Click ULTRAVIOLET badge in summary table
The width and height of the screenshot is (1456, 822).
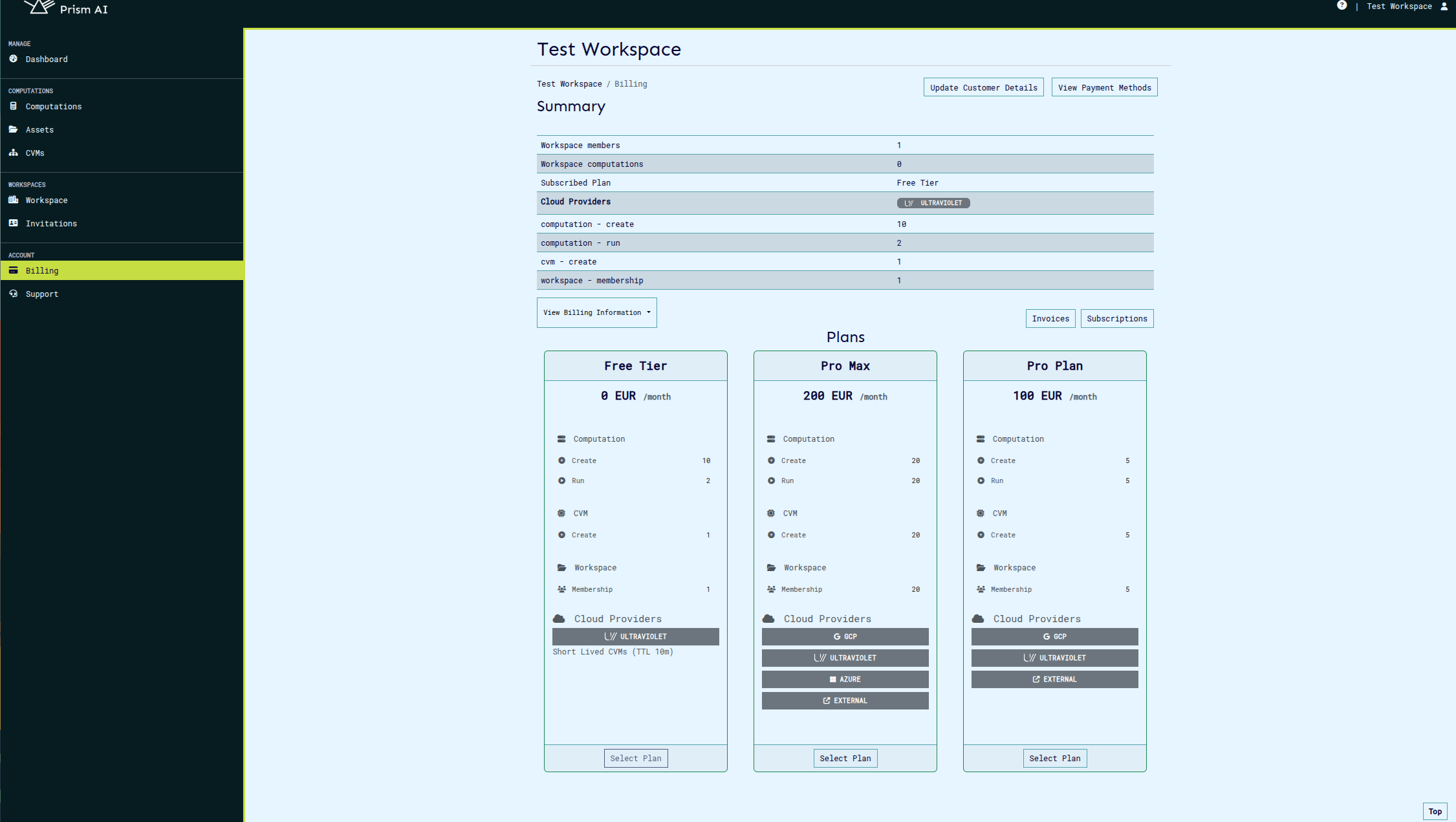pyautogui.click(x=933, y=203)
